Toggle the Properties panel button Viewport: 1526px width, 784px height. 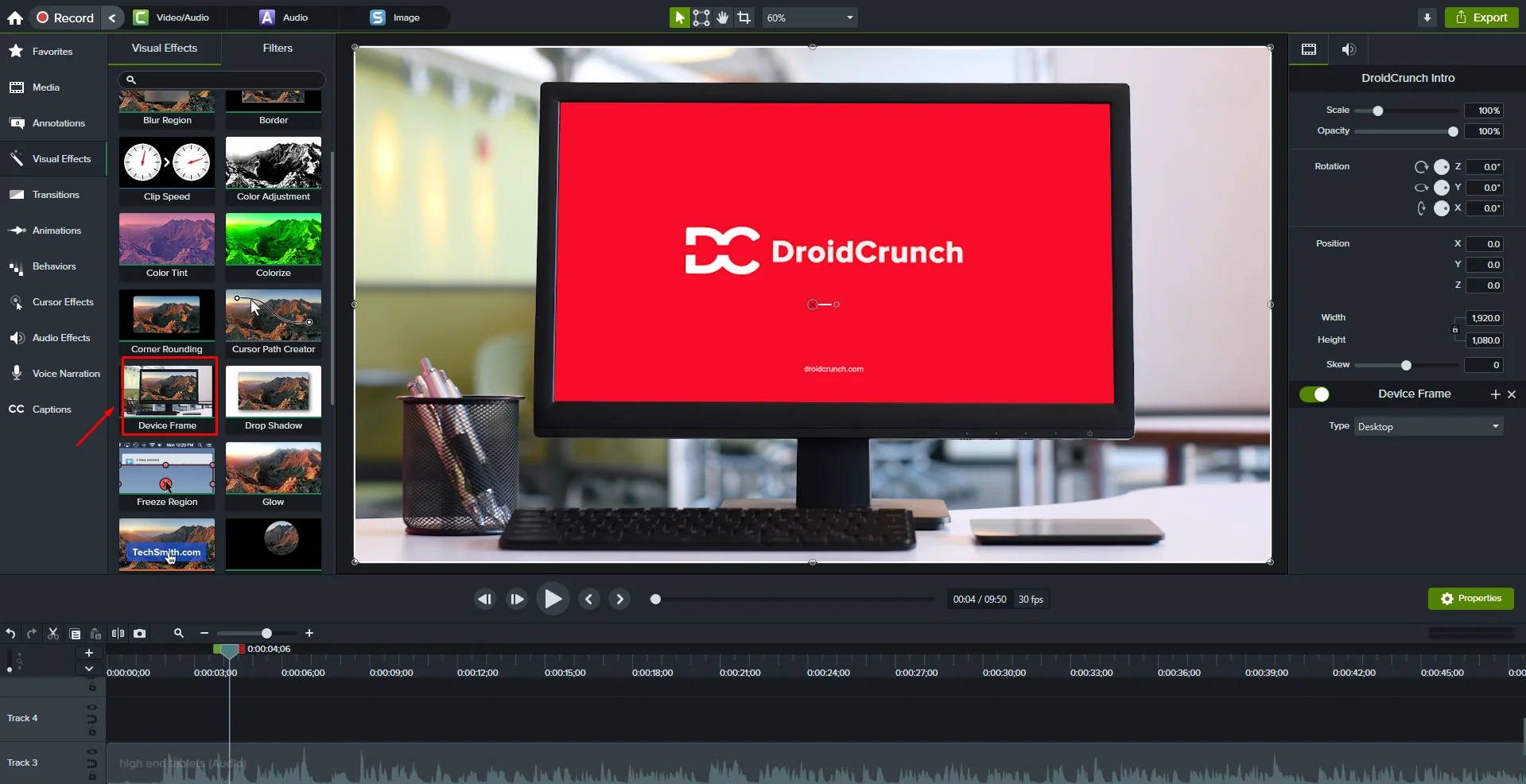1471,599
